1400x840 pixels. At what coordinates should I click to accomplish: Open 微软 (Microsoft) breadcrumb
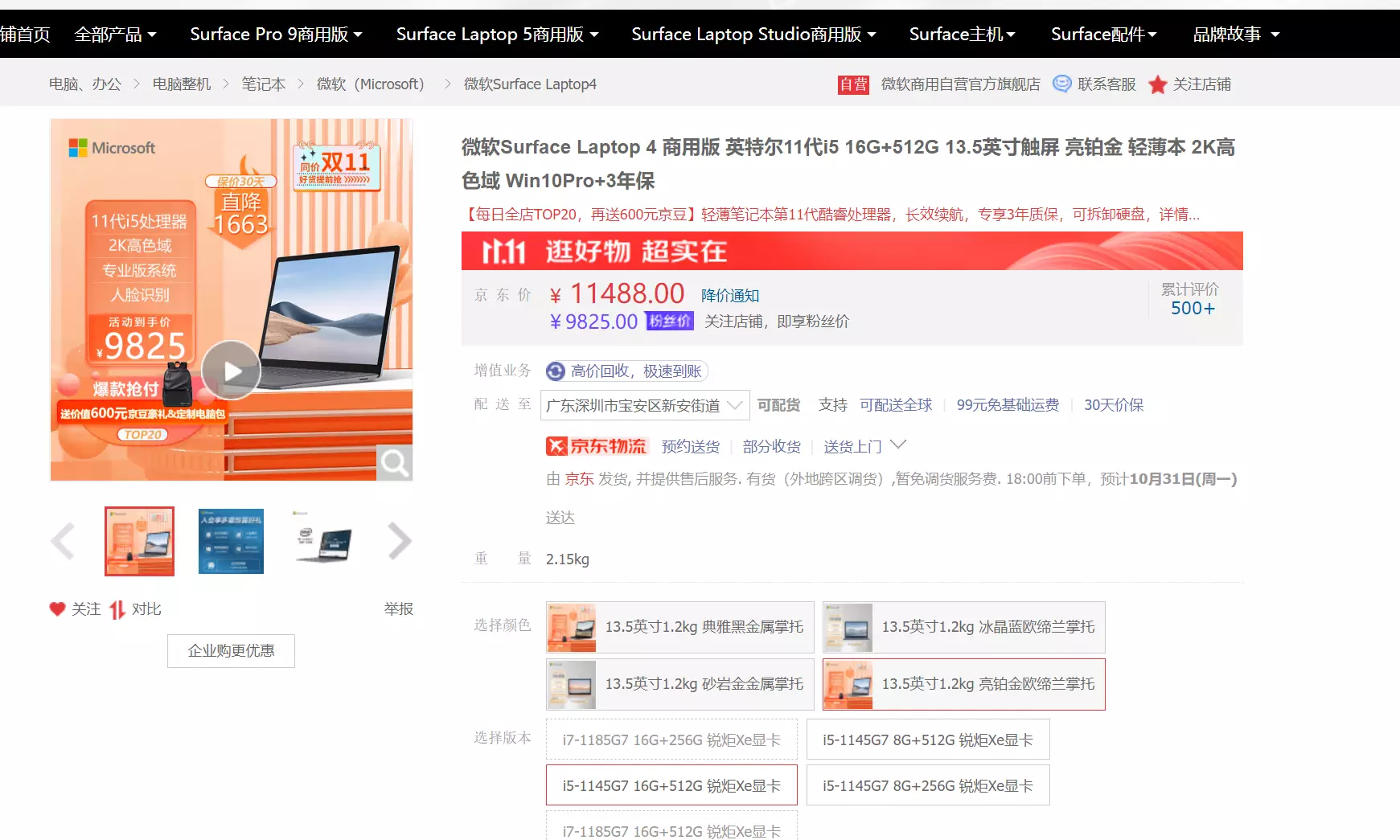(370, 84)
